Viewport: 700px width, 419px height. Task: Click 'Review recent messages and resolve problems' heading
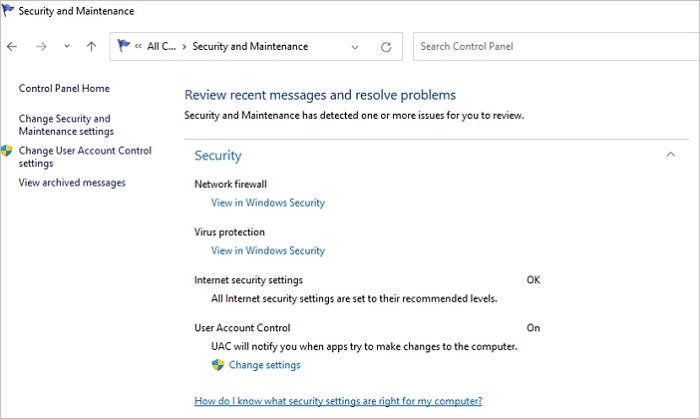point(320,95)
